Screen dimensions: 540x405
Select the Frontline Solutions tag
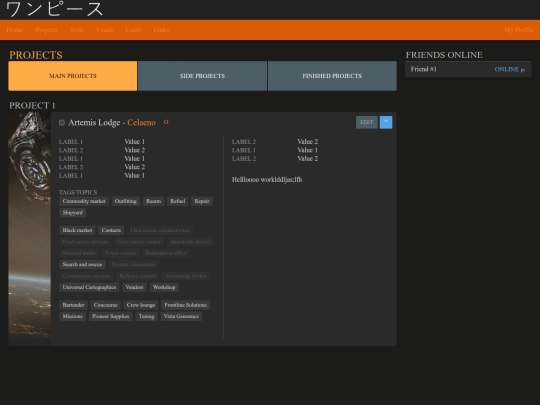coord(186,305)
